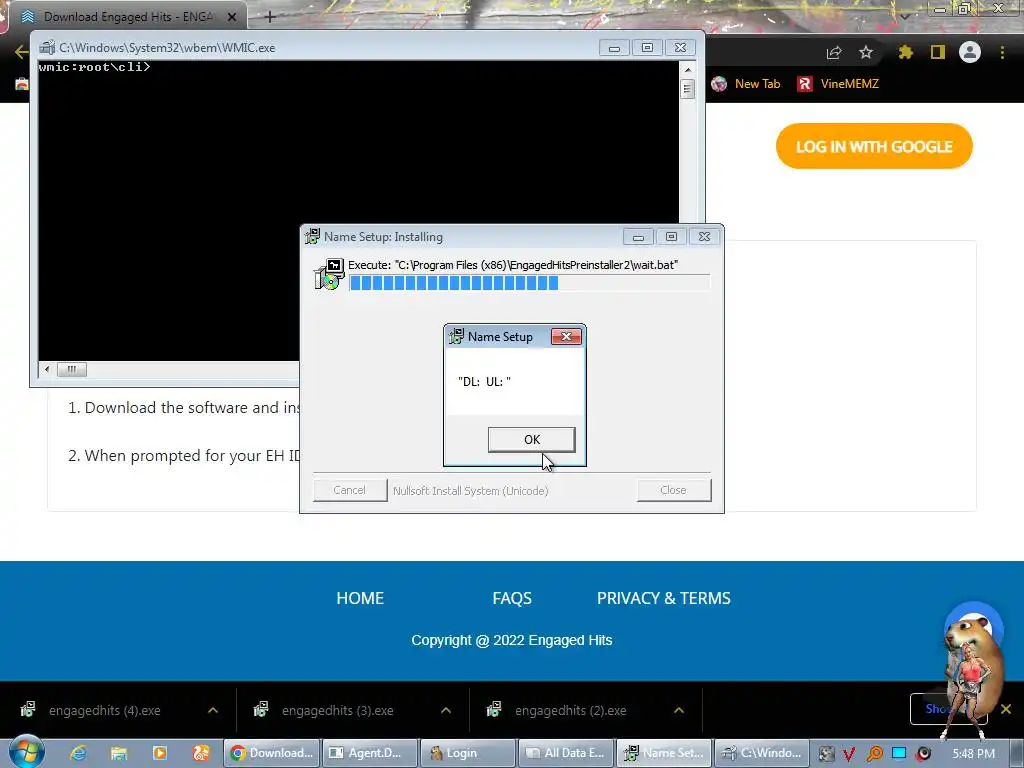Screen dimensions: 1024x768
Task: Open PRIVACY & TERMS footer link
Action: point(664,598)
